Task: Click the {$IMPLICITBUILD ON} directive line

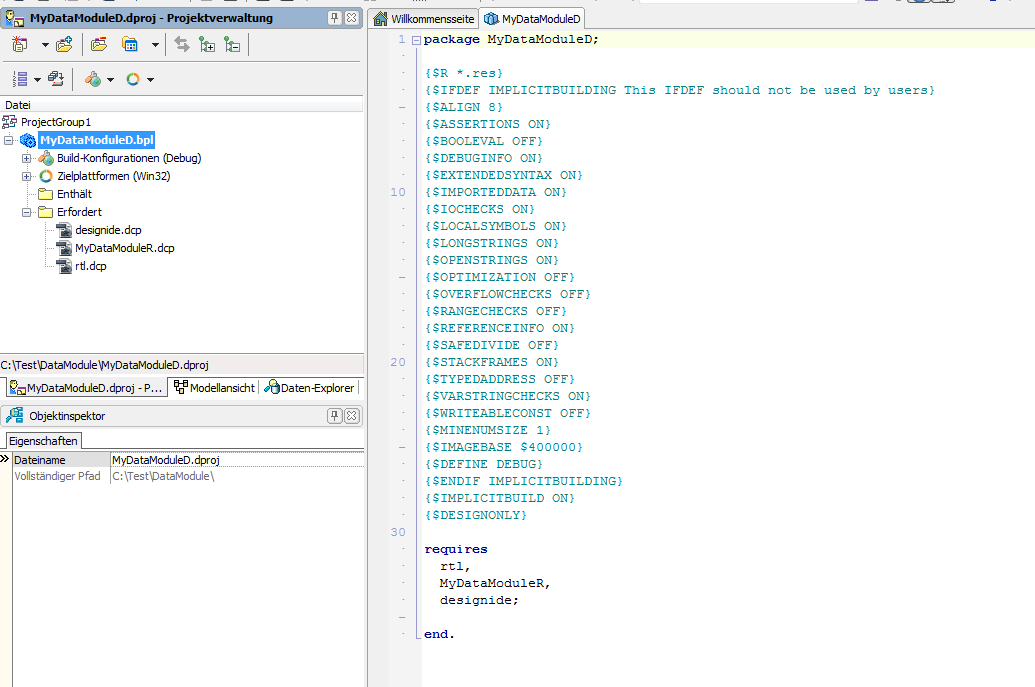Action: [x=500, y=498]
